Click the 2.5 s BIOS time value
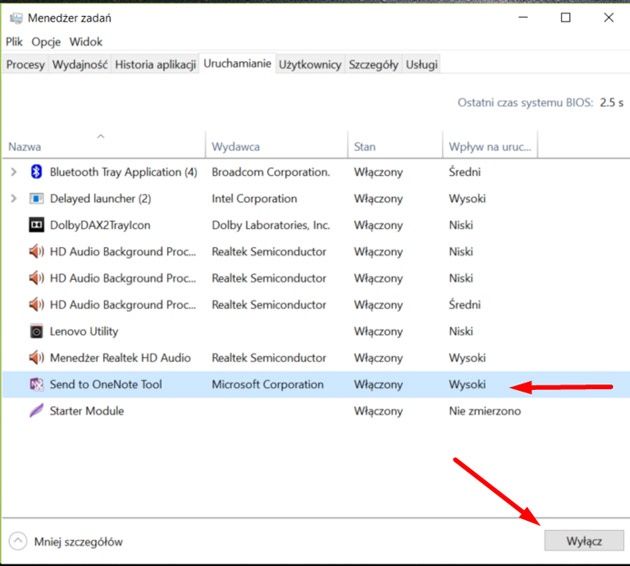Viewport: 630px width, 566px height. [x=612, y=102]
